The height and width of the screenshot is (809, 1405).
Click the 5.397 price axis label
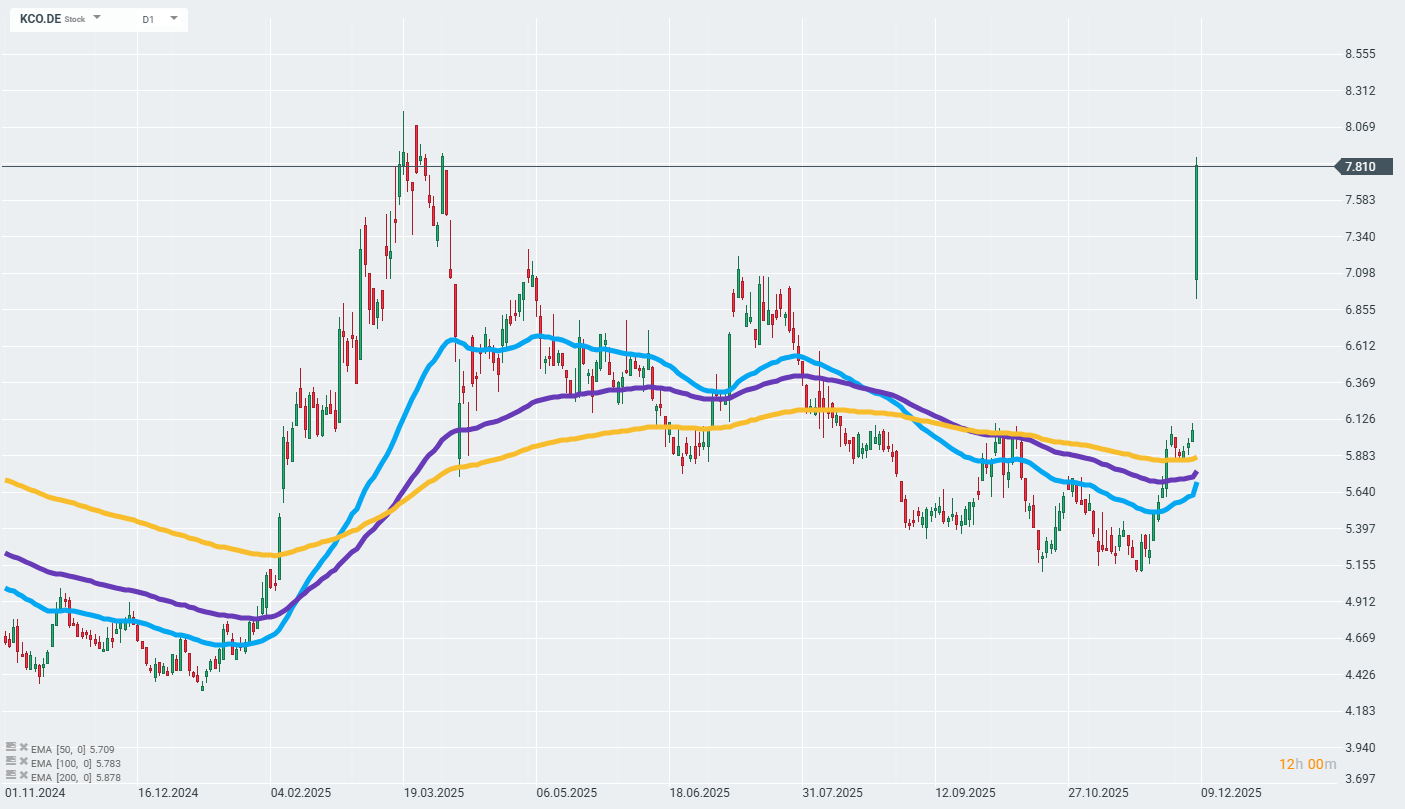pyautogui.click(x=1361, y=529)
